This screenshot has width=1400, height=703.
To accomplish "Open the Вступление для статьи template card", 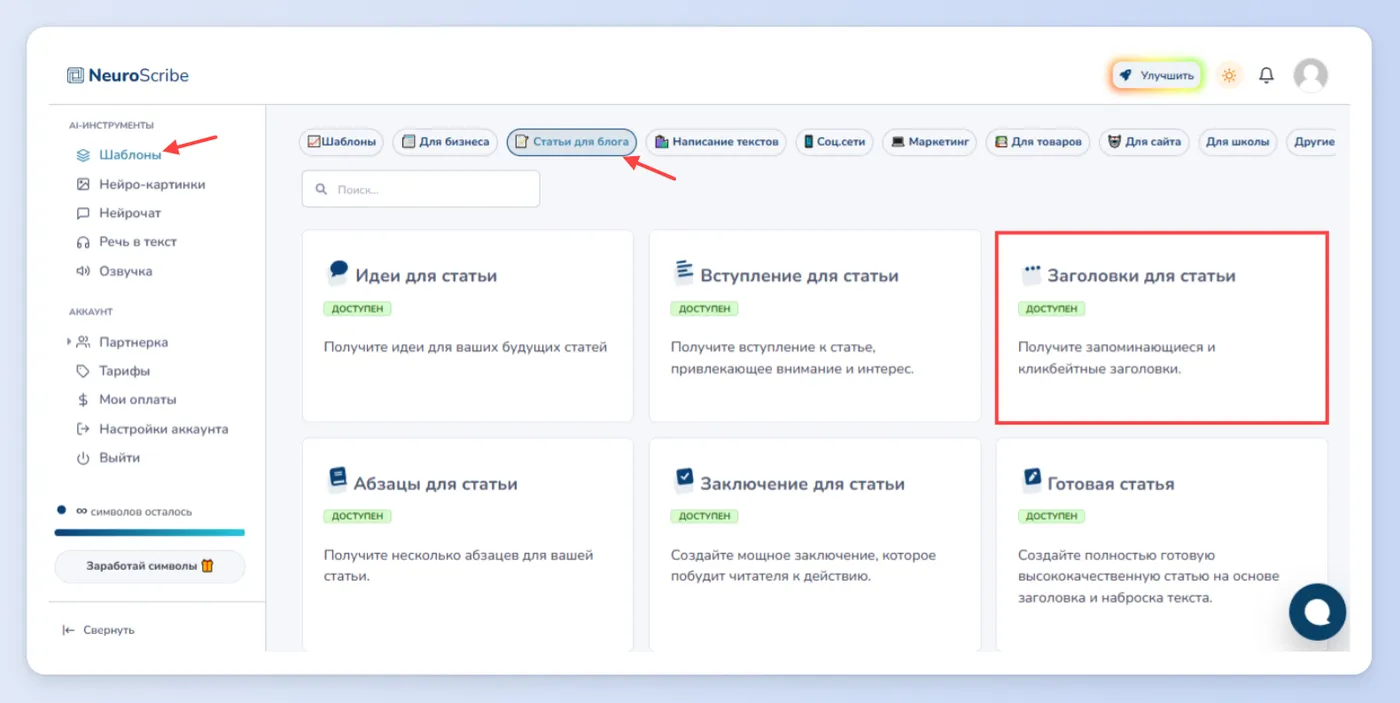I will coord(815,326).
